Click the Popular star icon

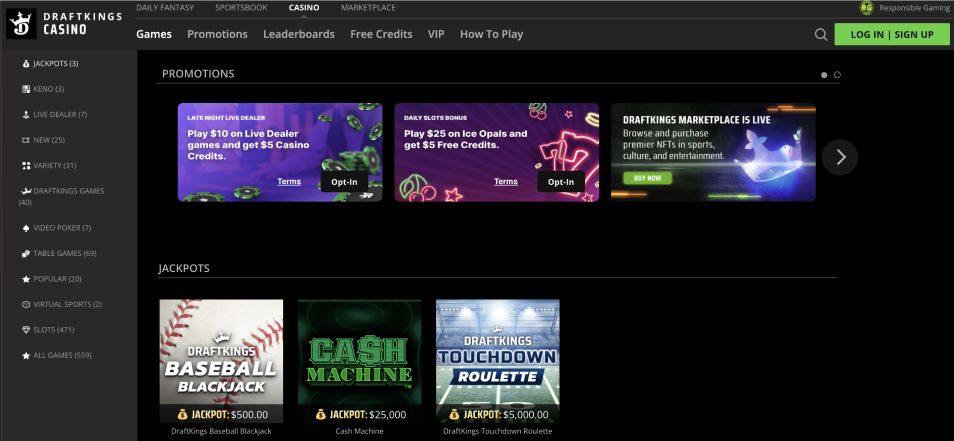26,279
